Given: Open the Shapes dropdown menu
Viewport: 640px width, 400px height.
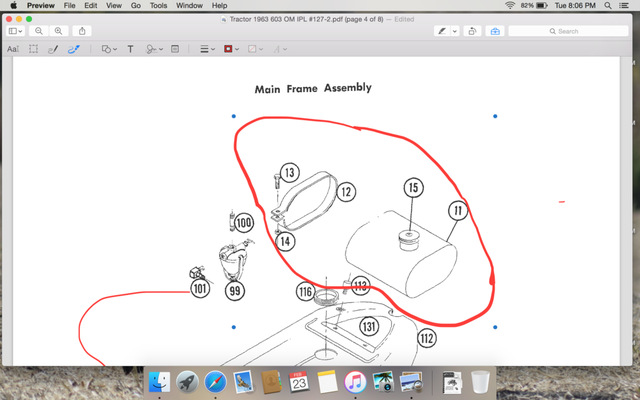Looking at the screenshot, I should pos(107,49).
